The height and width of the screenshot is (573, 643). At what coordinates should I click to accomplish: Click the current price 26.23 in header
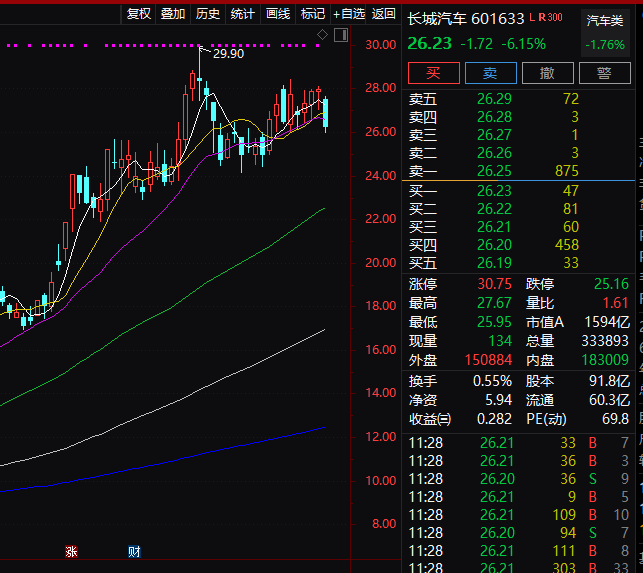coord(429,43)
